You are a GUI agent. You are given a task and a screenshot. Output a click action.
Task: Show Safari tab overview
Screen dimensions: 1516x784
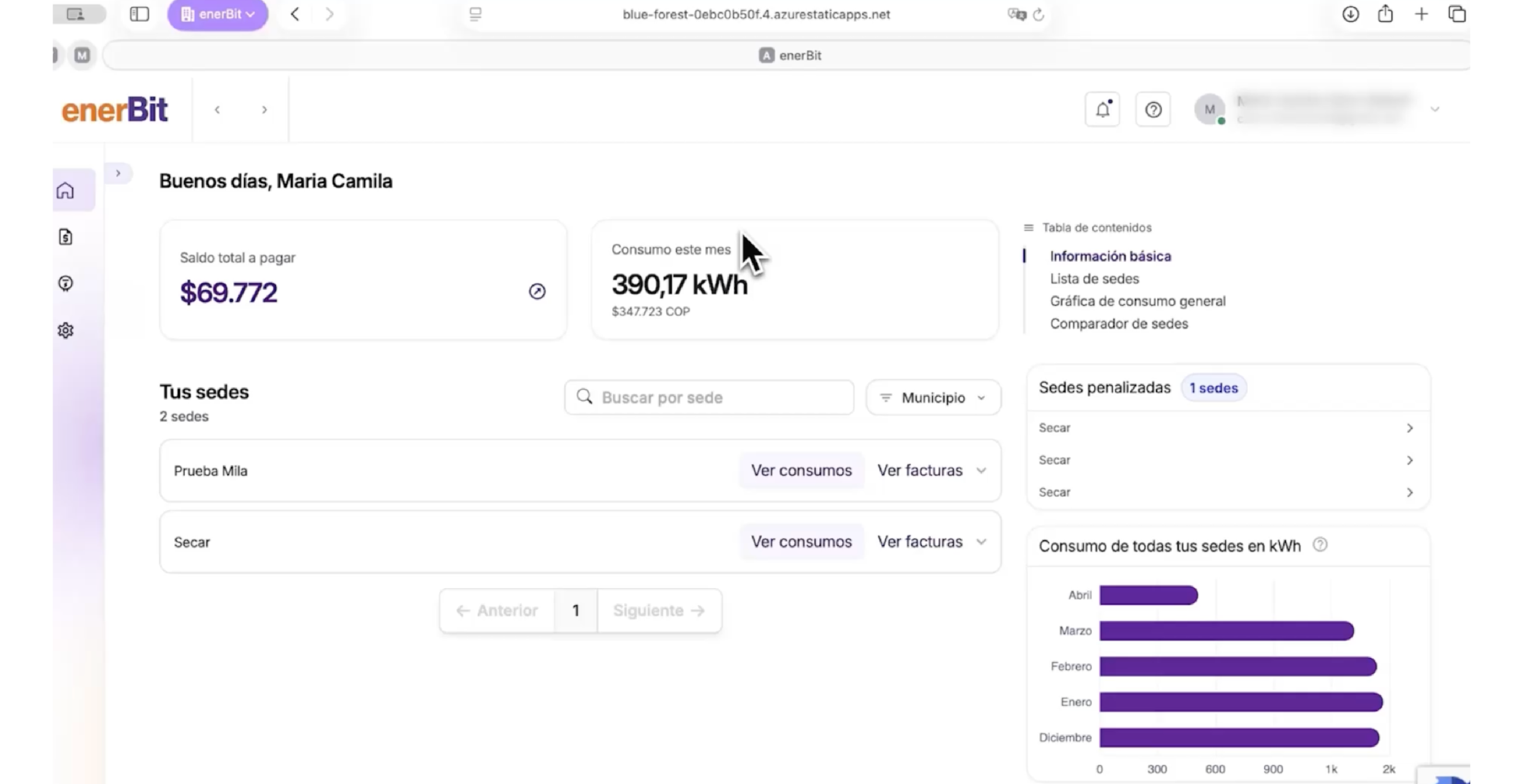[x=1457, y=14]
